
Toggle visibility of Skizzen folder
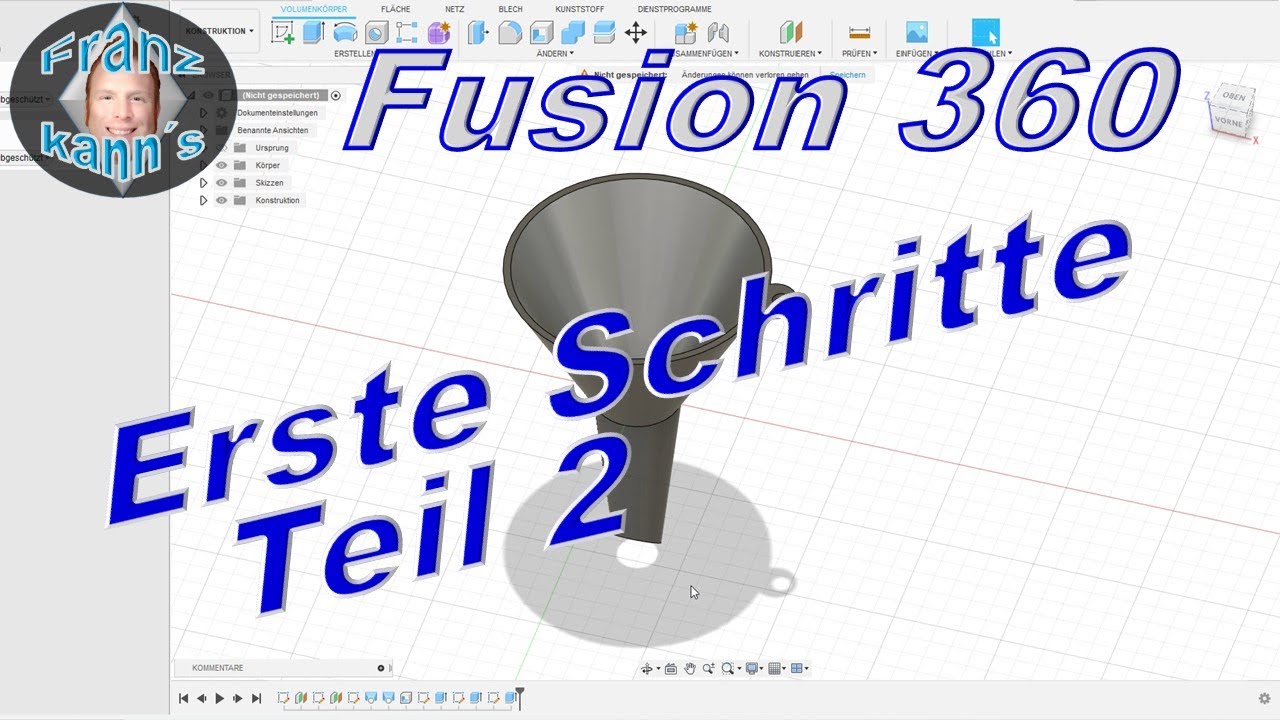[x=222, y=183]
